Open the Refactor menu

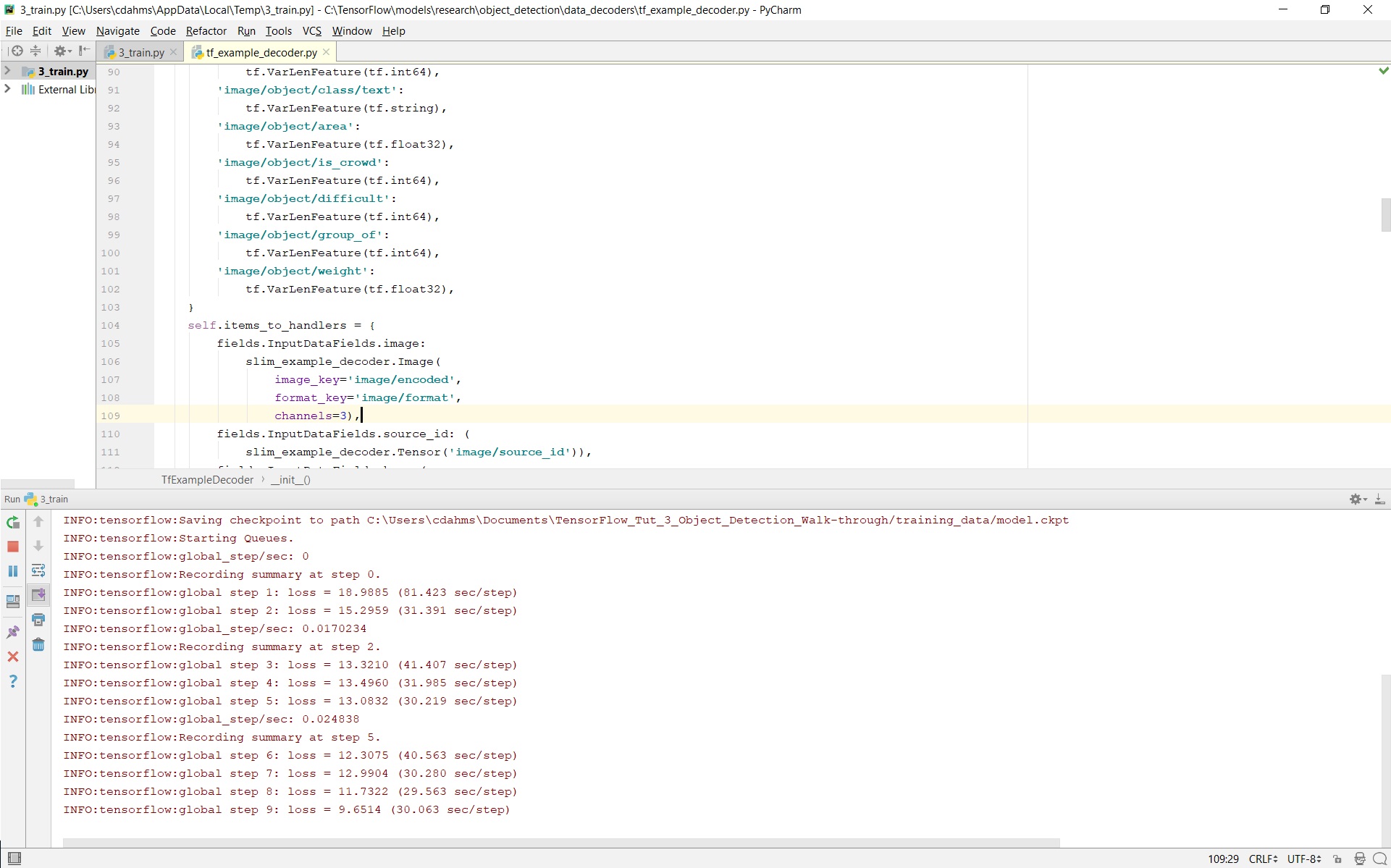206,31
